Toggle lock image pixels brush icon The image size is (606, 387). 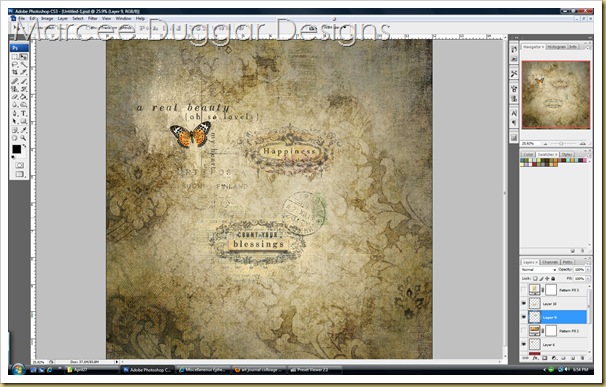541,278
